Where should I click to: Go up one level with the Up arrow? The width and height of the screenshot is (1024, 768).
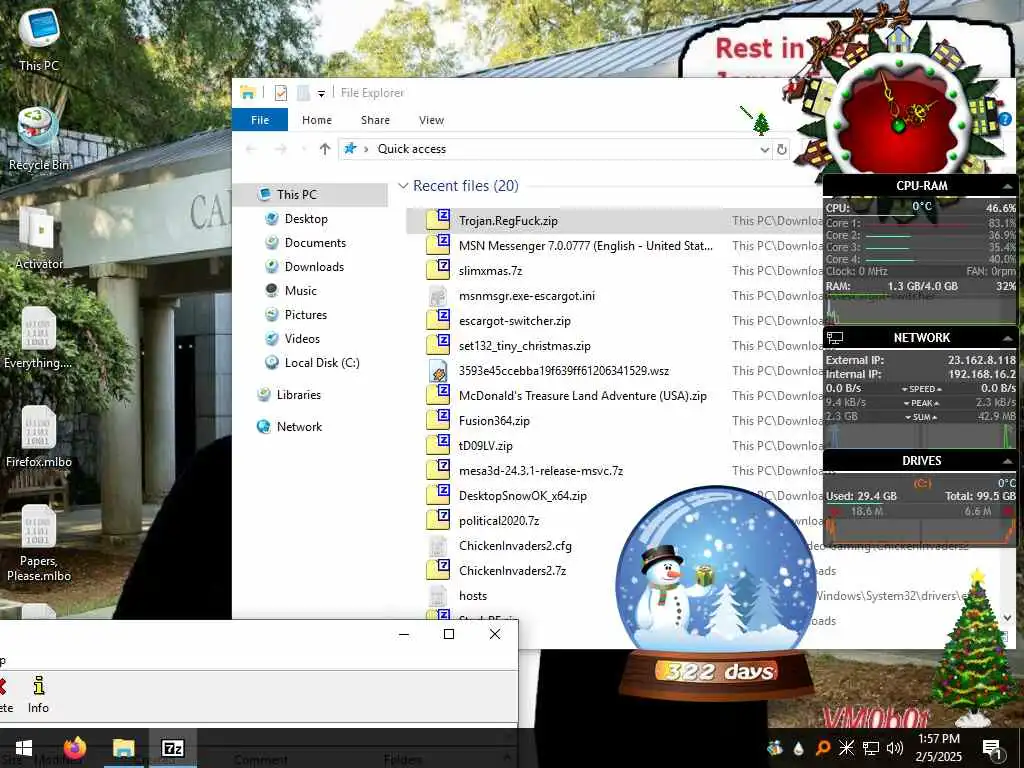[325, 149]
